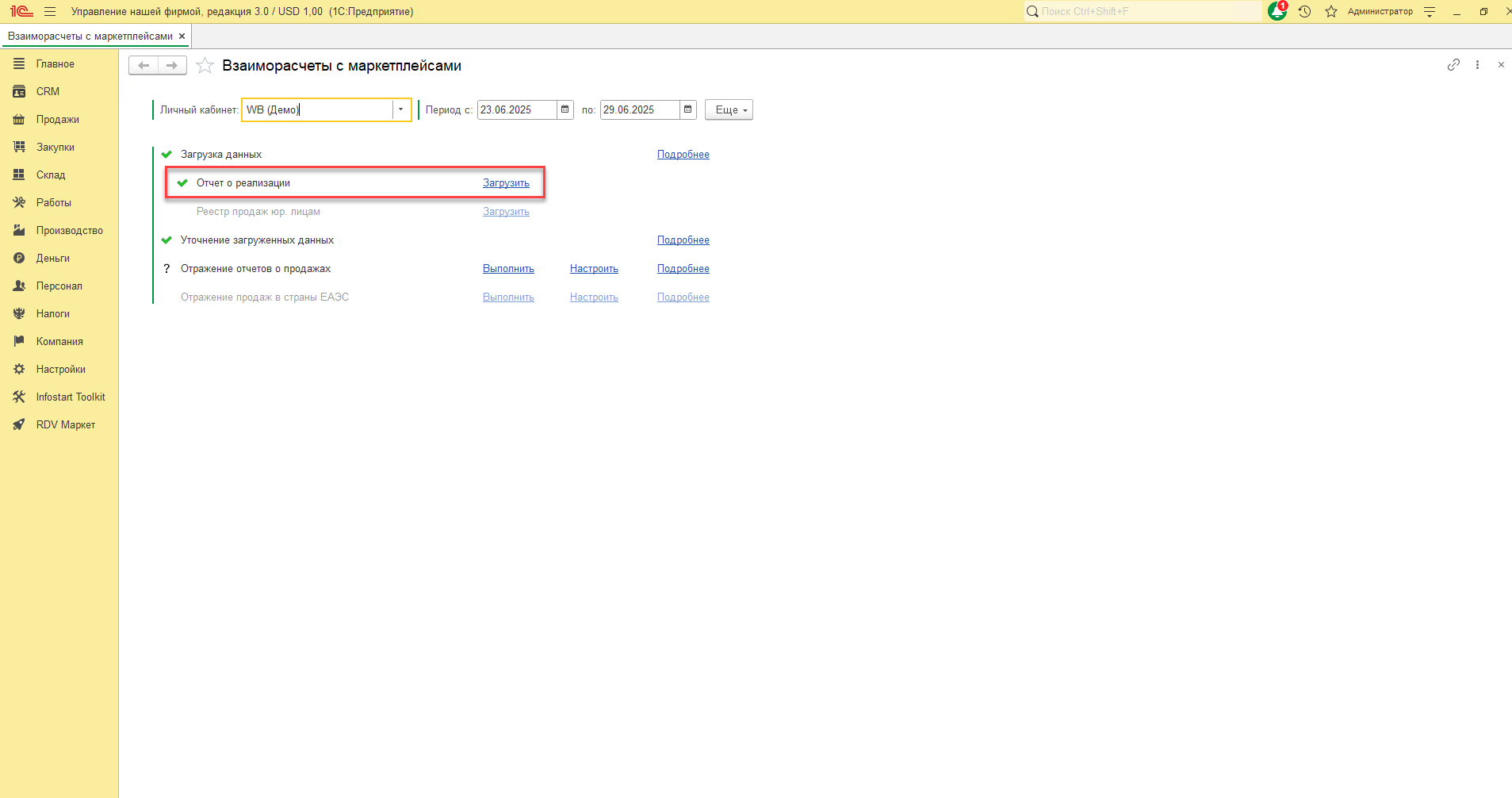Click the period start date field 23.06.2025

(x=517, y=109)
